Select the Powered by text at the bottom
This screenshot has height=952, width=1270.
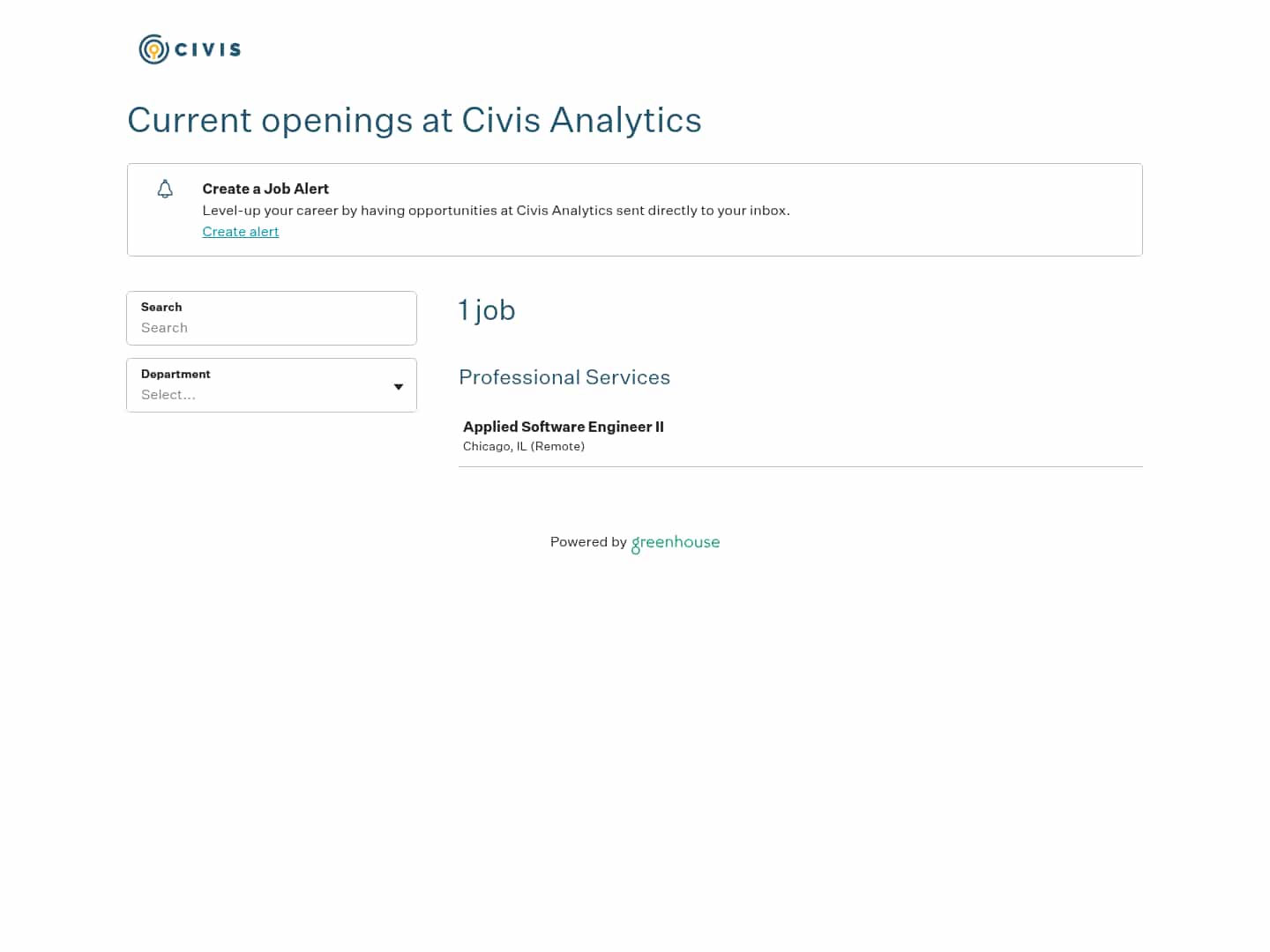pos(588,542)
